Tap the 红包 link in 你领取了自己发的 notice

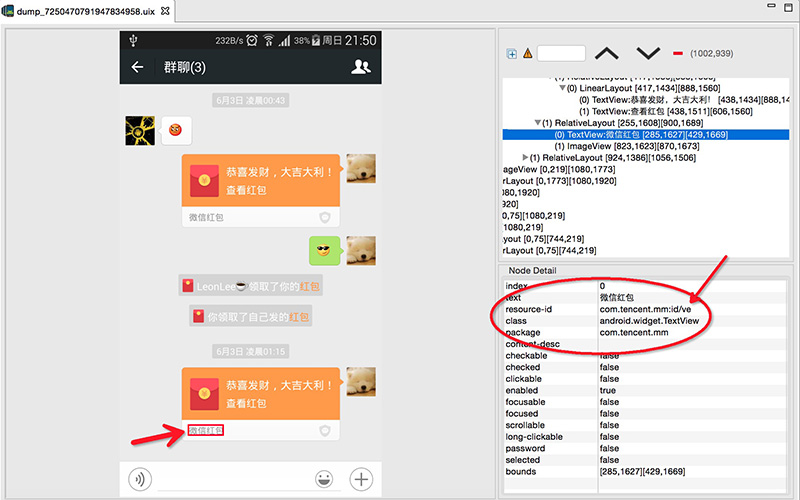(298, 317)
